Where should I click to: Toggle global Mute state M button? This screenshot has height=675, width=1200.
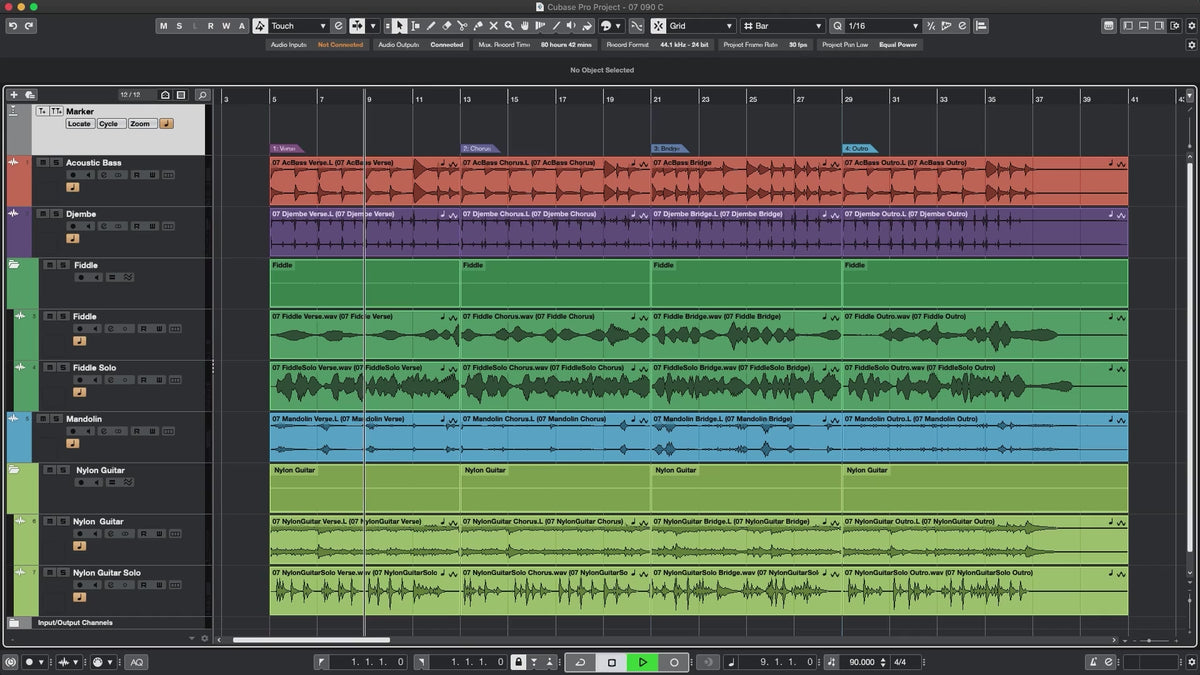coord(164,26)
